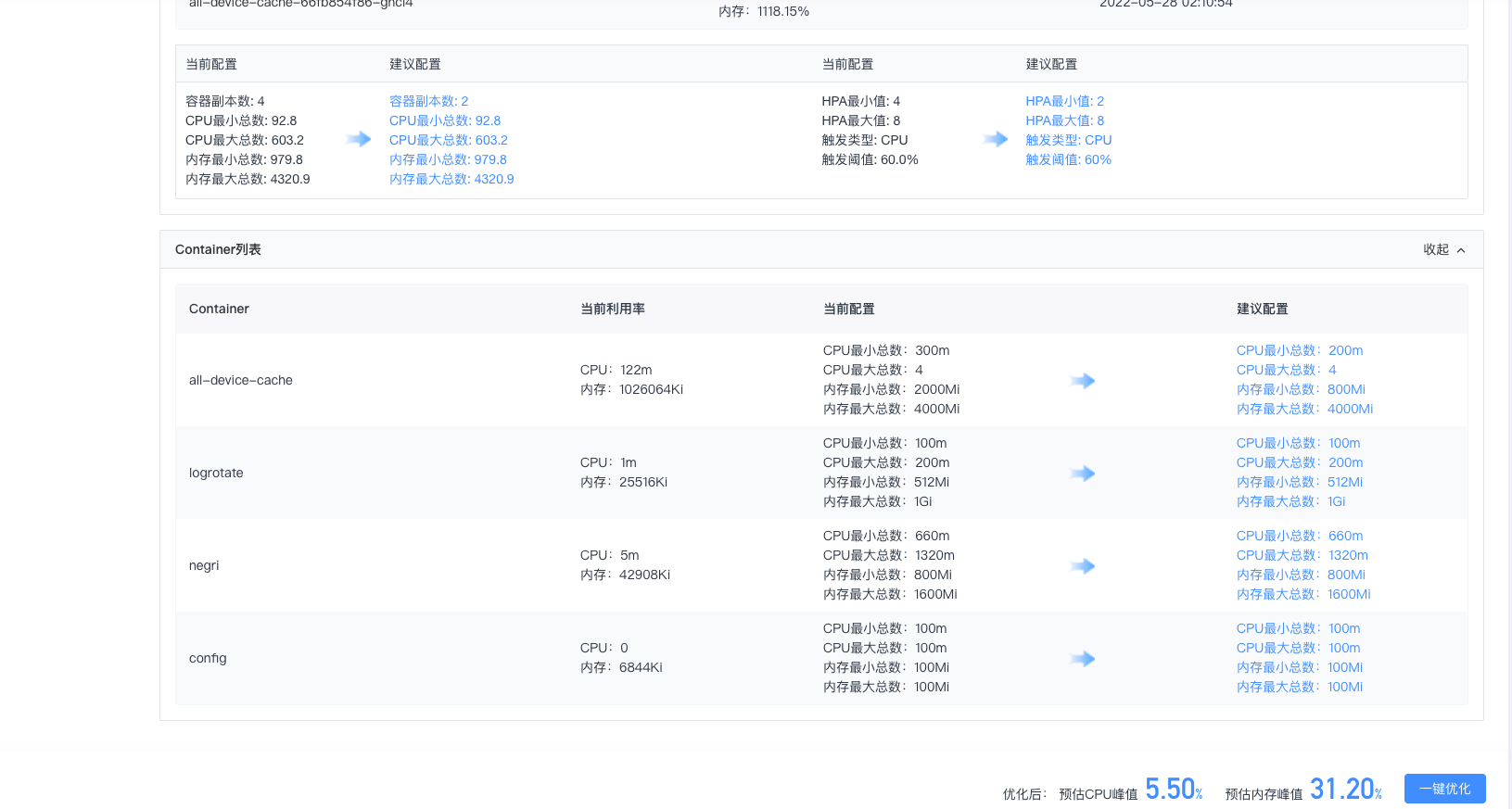The image size is (1512, 809).
Task: Click suggested HPA最小值: 2 link
Action: (x=1064, y=101)
